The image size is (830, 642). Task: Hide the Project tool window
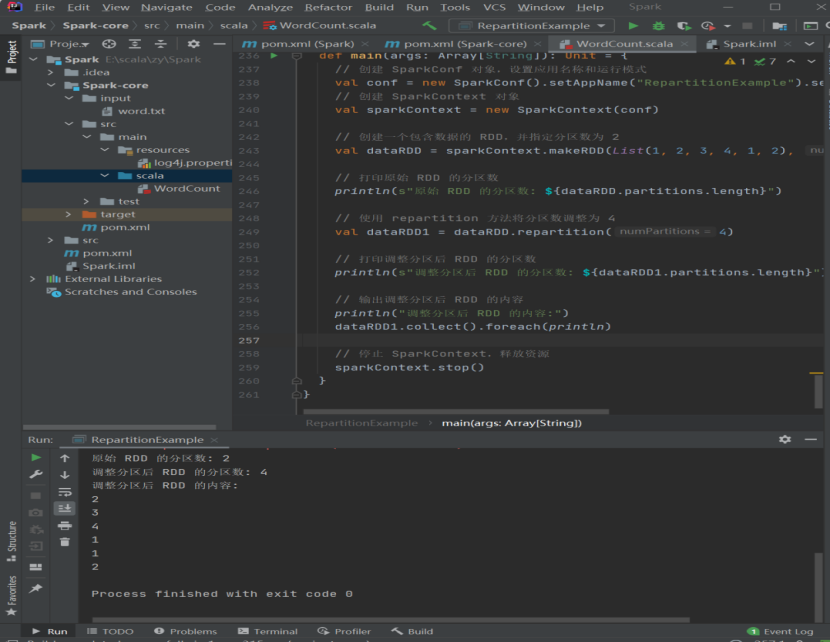coord(219,44)
